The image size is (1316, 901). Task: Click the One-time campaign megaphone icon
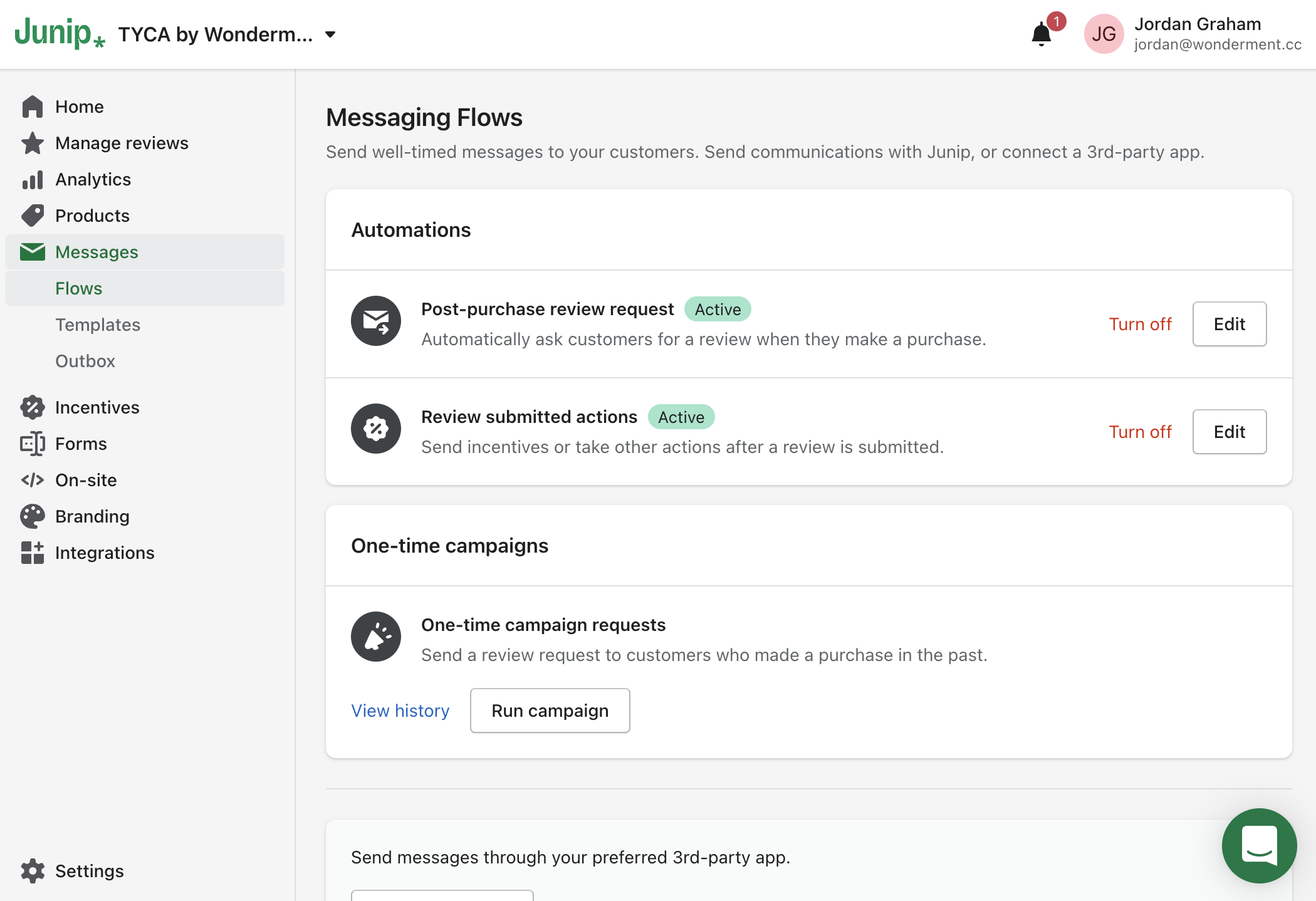tap(376, 637)
